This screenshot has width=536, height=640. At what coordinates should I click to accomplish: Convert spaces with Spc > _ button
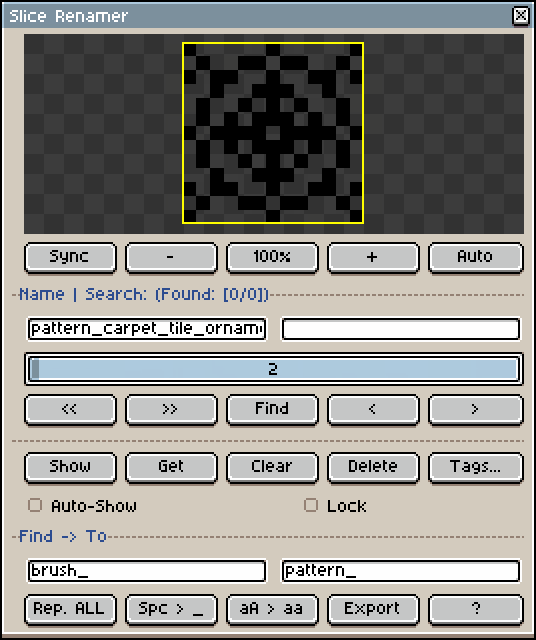pyautogui.click(x=171, y=610)
